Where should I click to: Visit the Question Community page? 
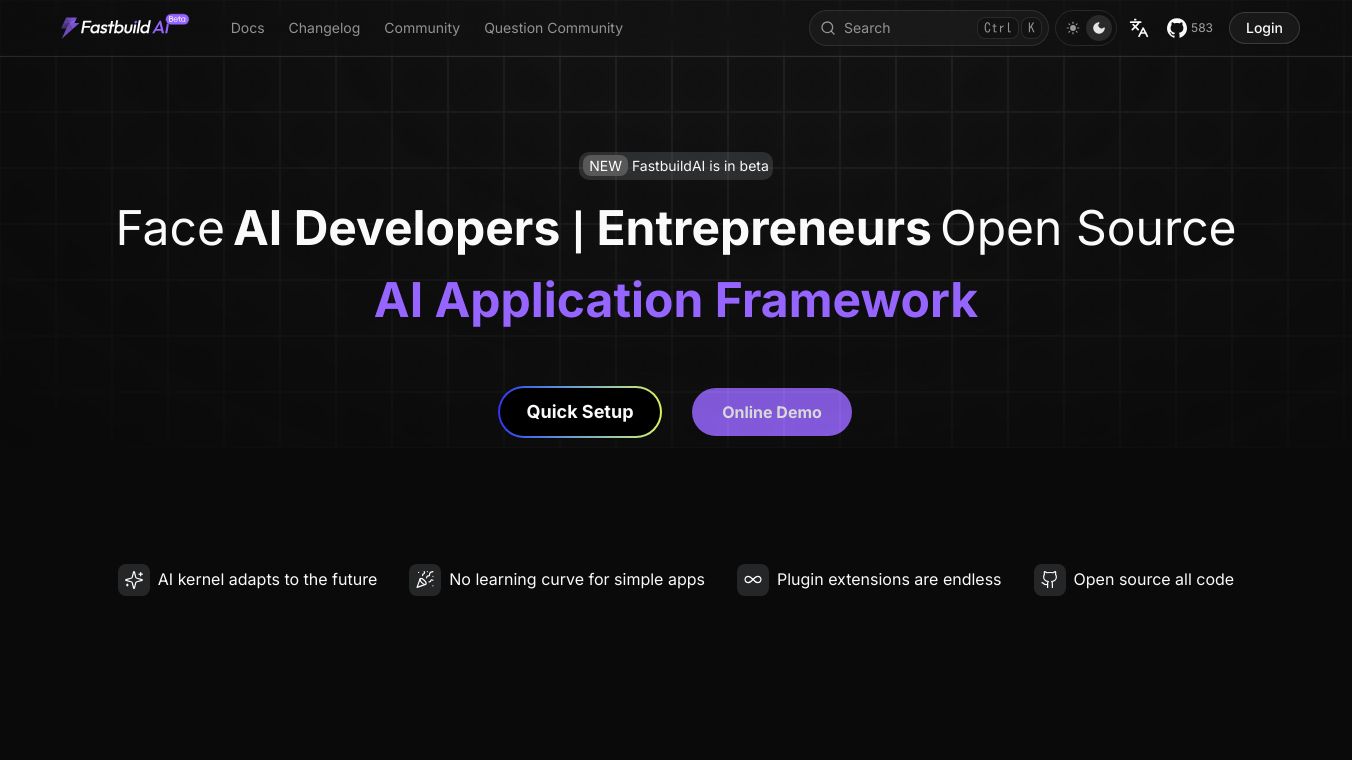tap(553, 28)
